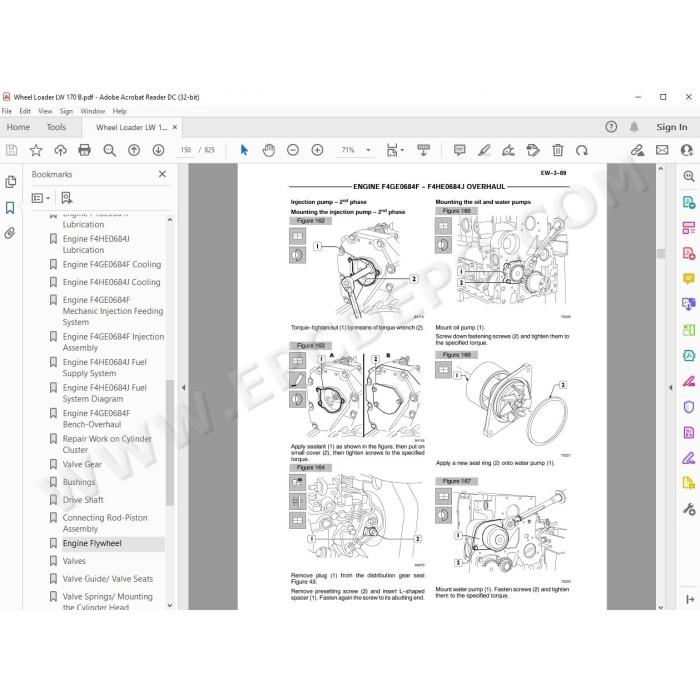
Task: Open the Sign document pen tool
Action: 508,150
